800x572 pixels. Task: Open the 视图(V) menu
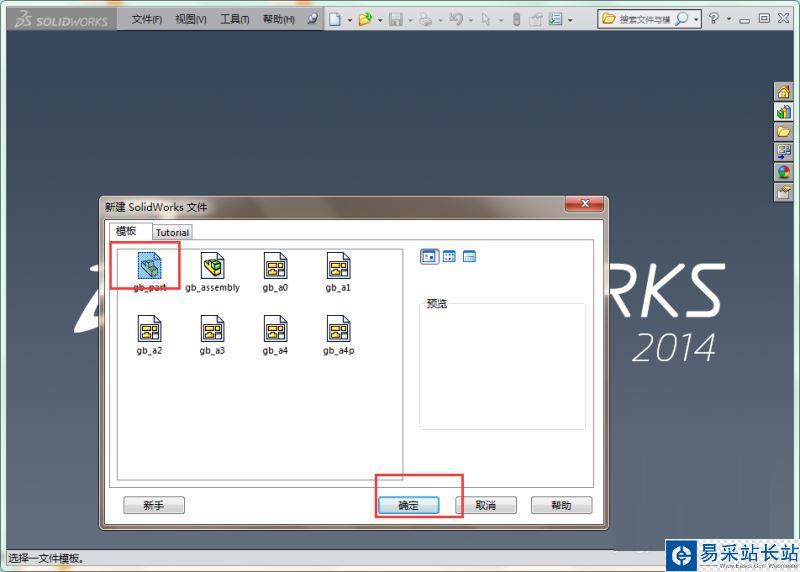point(191,19)
